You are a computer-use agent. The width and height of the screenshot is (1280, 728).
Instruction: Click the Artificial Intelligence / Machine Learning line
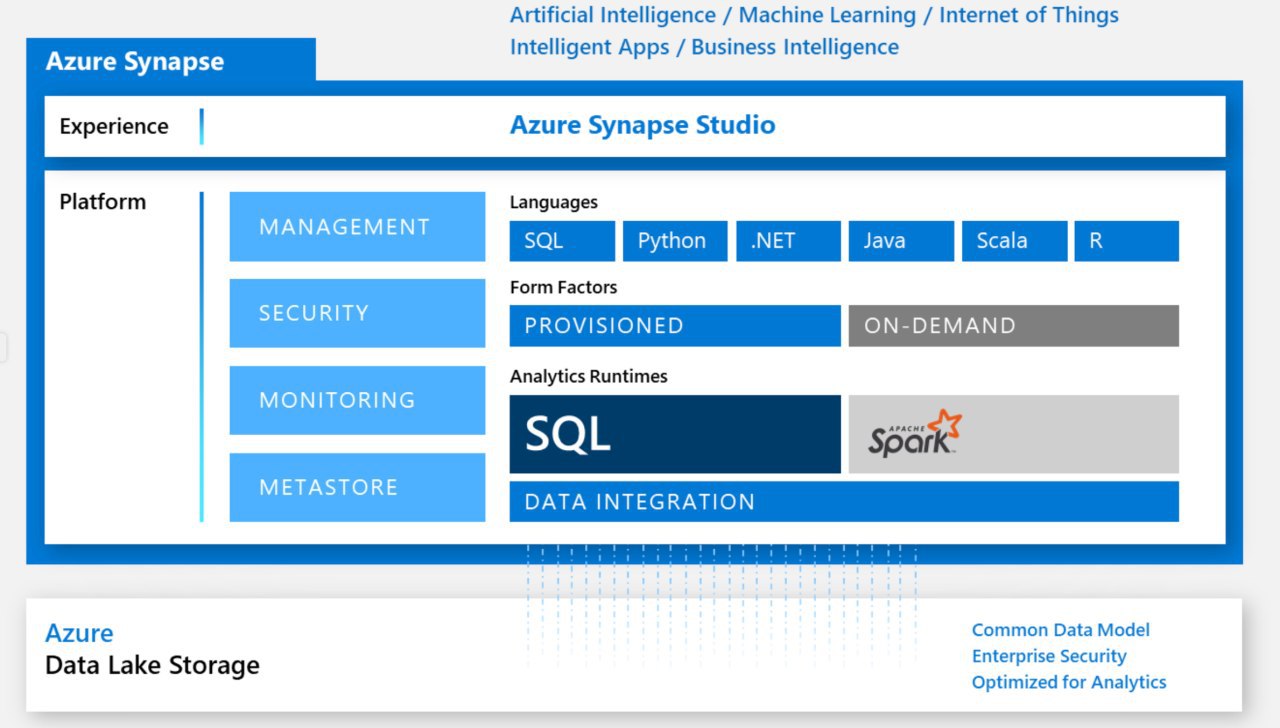814,15
